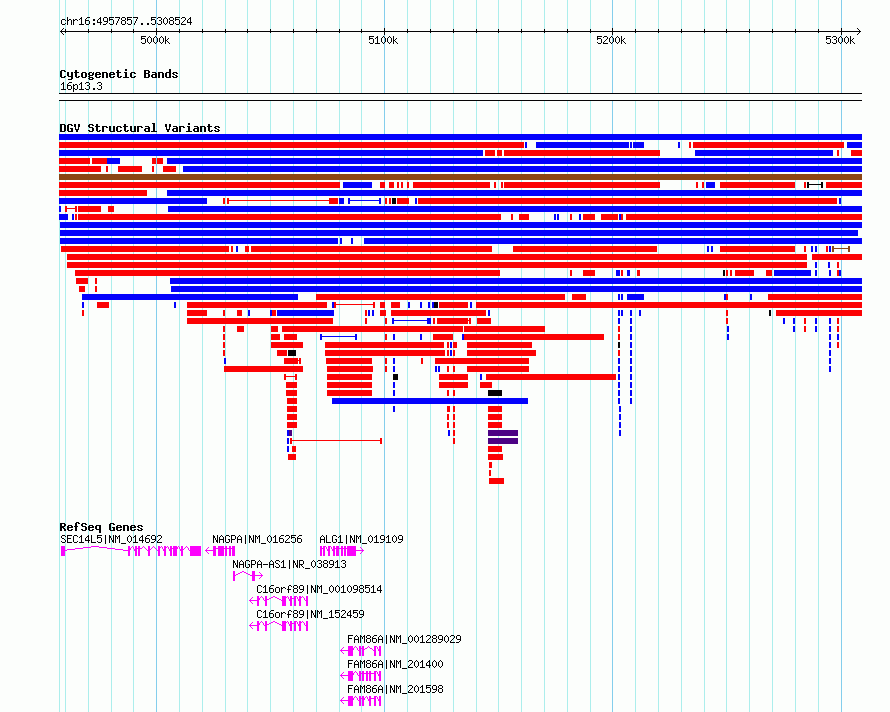Open the NAGPA-AS1|NR_038913 transcript label
The width and height of the screenshot is (890, 712).
click(x=289, y=564)
